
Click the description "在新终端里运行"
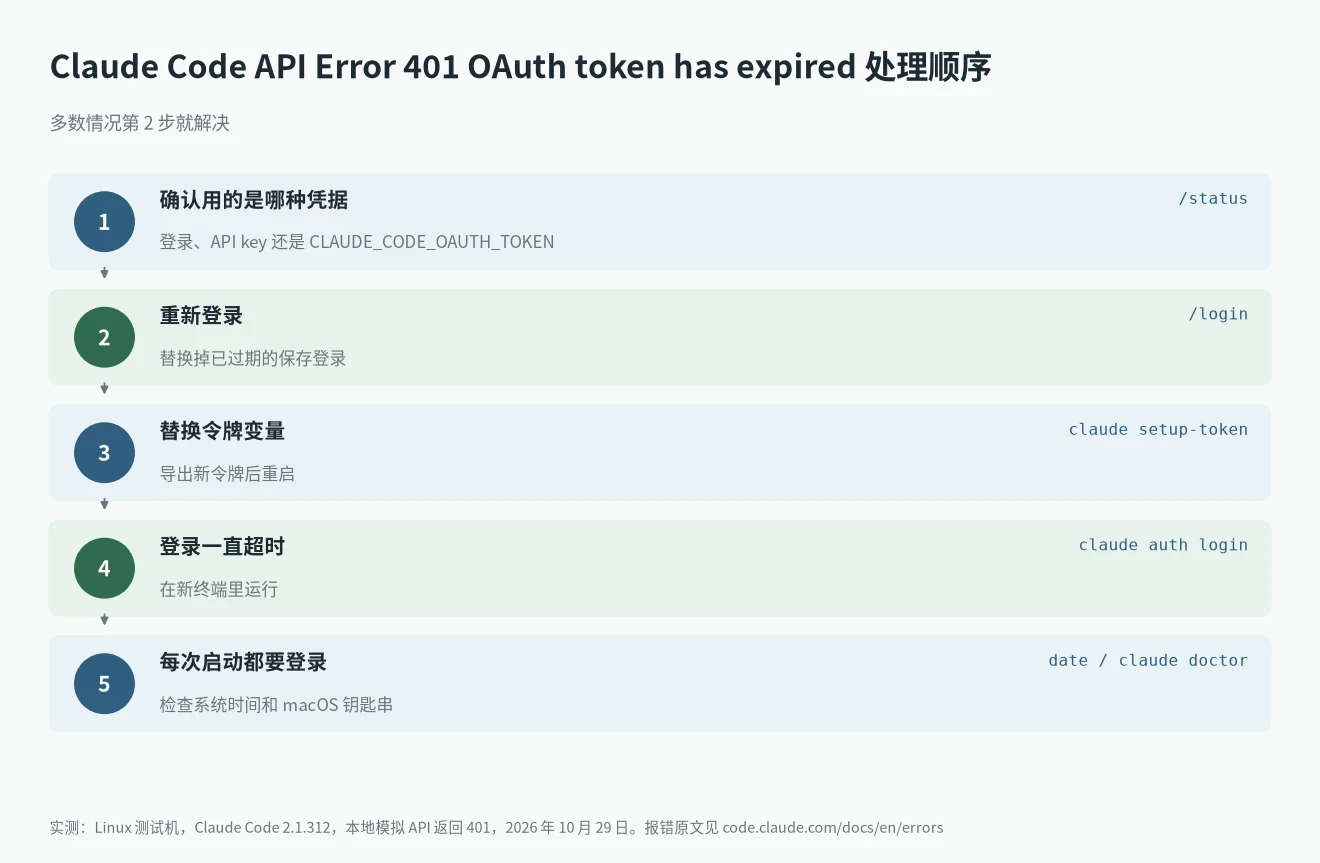tap(219, 589)
